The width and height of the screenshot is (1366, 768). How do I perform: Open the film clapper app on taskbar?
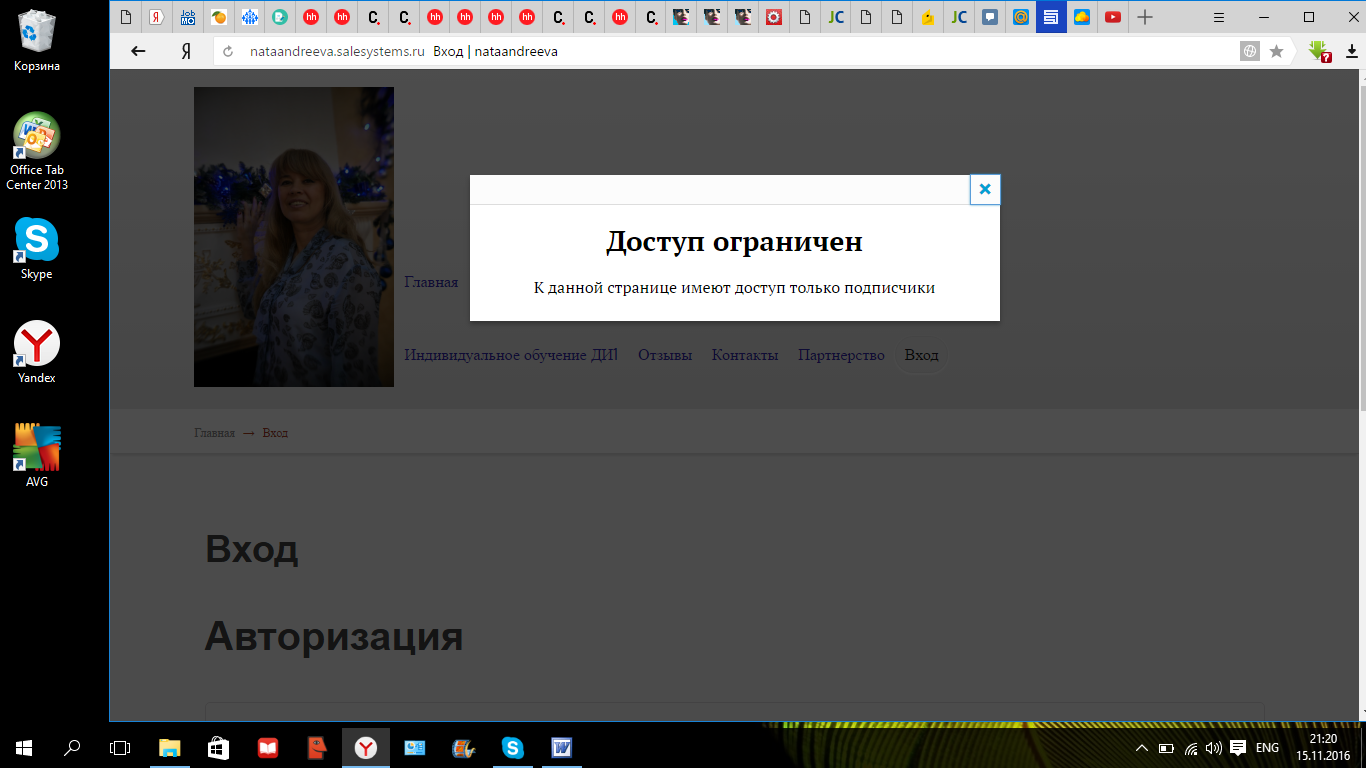463,747
